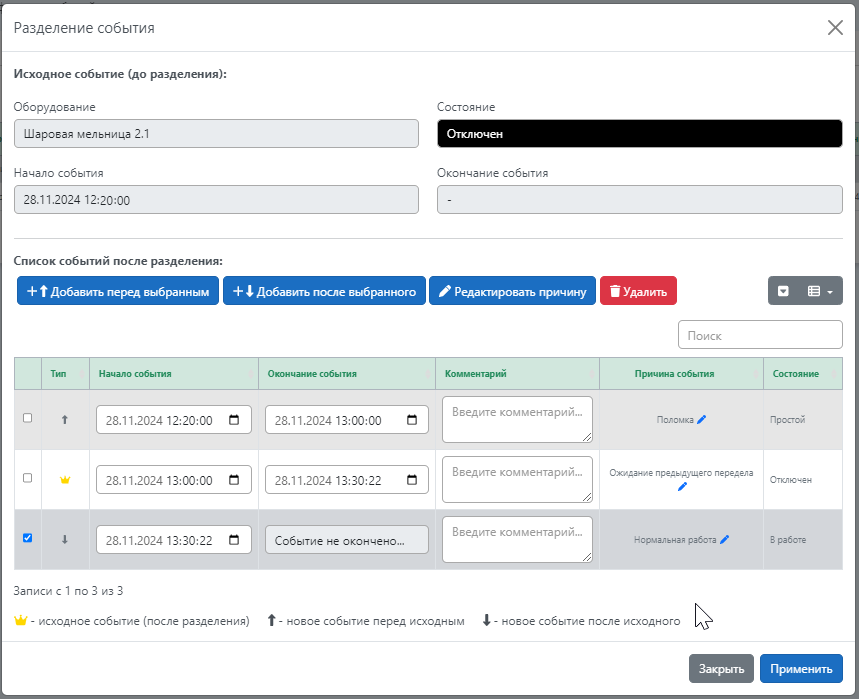Click Добавить перед выбранным button
This screenshot has height=699, width=859.
[118, 291]
